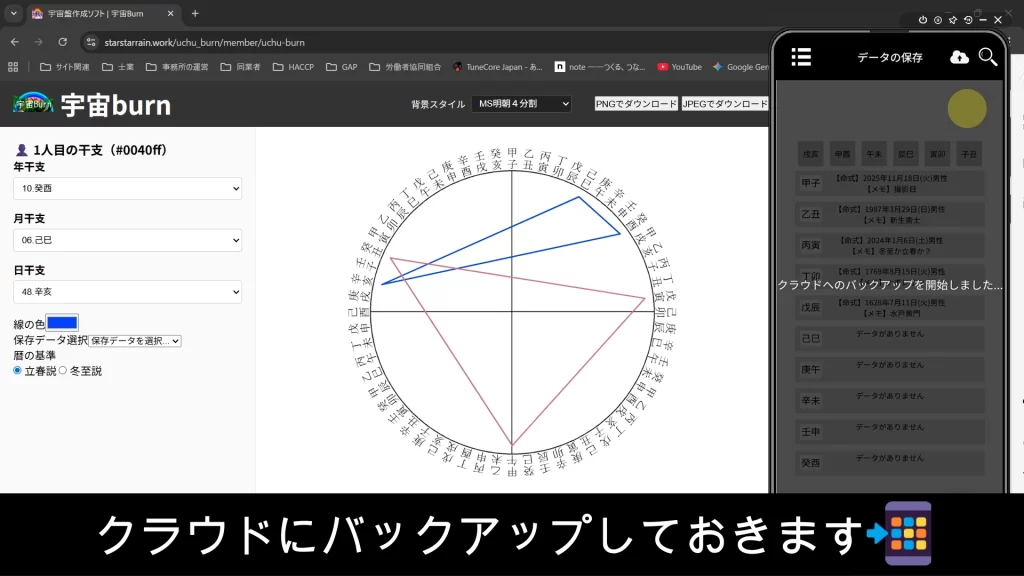This screenshot has width=1024, height=576.
Task: Click the magnifier search icon in phone panel
Action: pos(988,57)
